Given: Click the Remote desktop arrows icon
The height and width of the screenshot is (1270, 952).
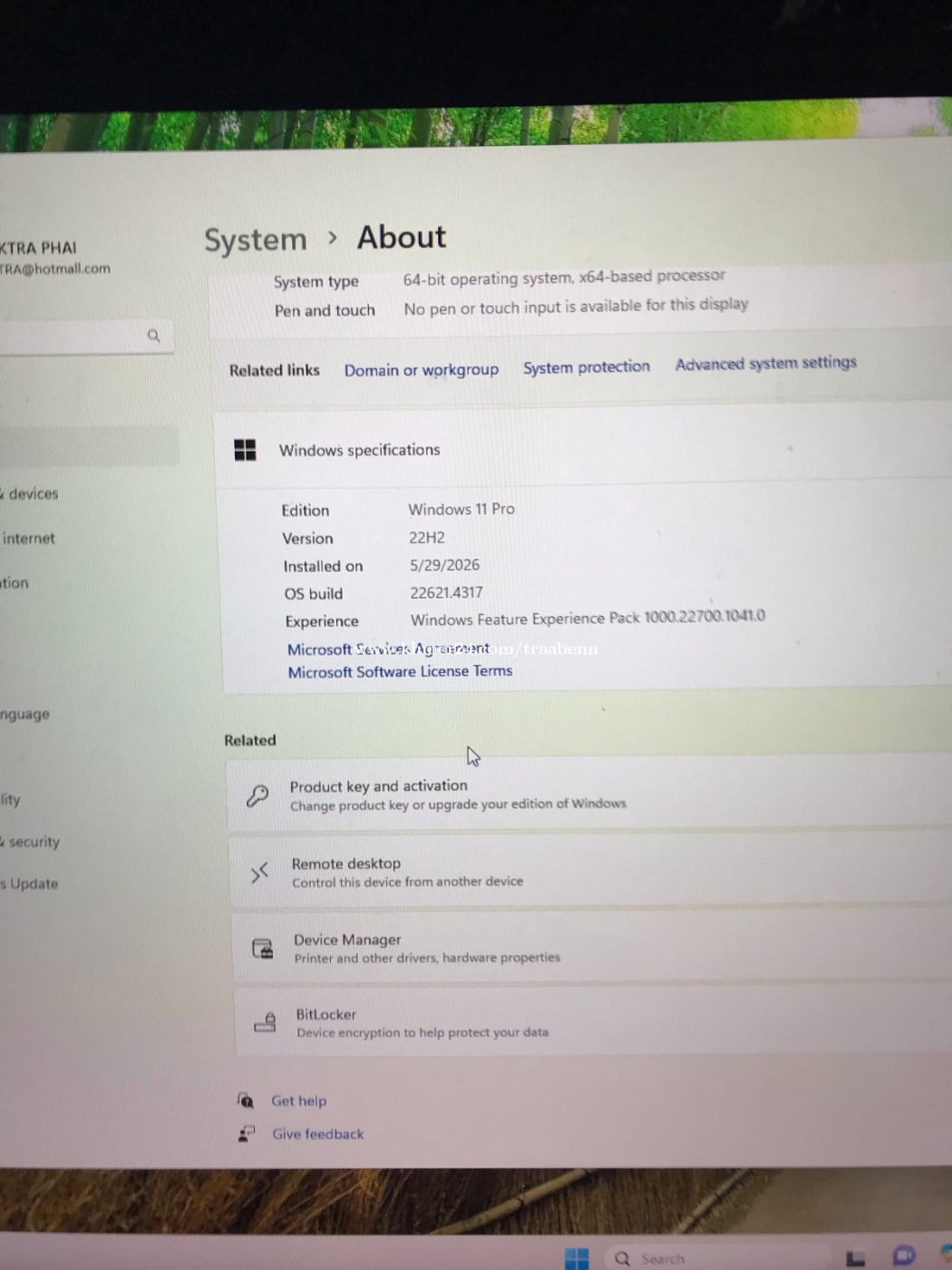Looking at the screenshot, I should 259,873.
